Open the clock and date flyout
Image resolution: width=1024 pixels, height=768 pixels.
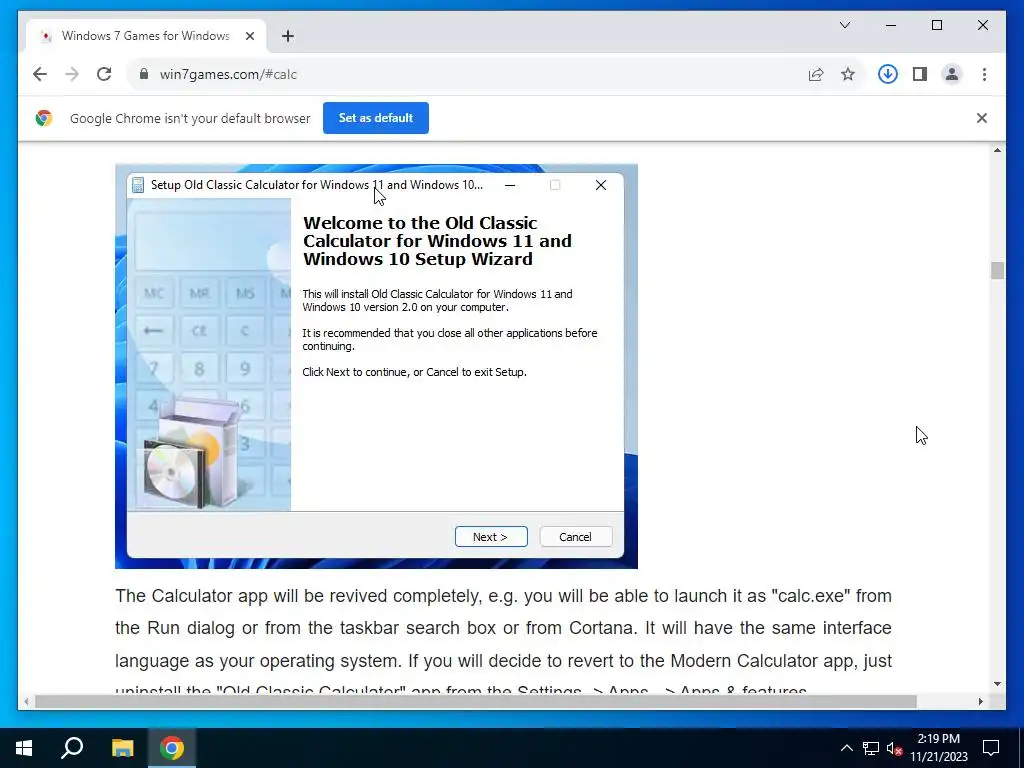pyautogui.click(x=938, y=748)
